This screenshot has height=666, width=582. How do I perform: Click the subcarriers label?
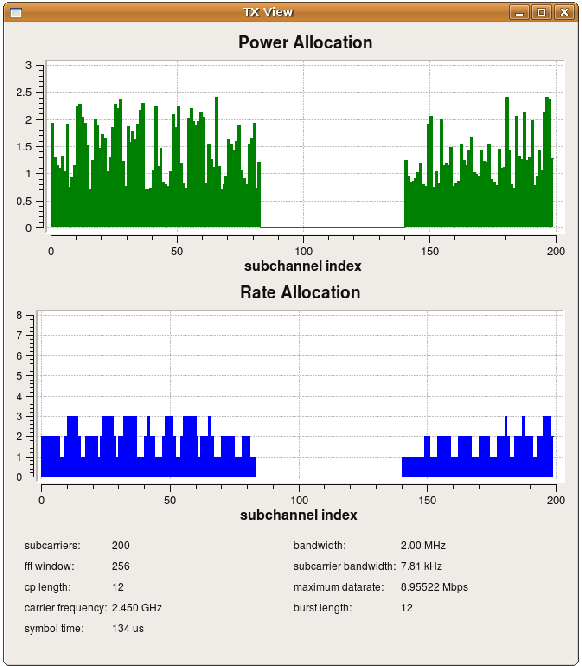tap(52, 545)
